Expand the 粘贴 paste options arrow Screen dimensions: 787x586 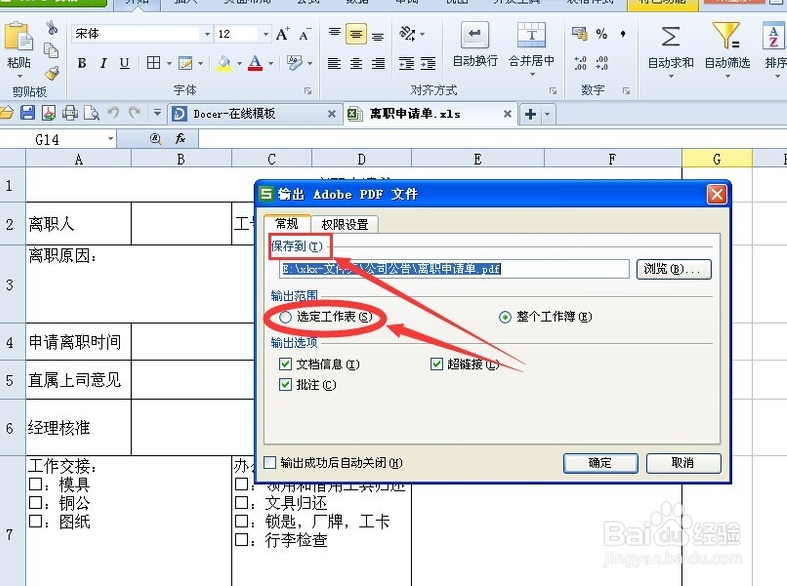point(20,76)
